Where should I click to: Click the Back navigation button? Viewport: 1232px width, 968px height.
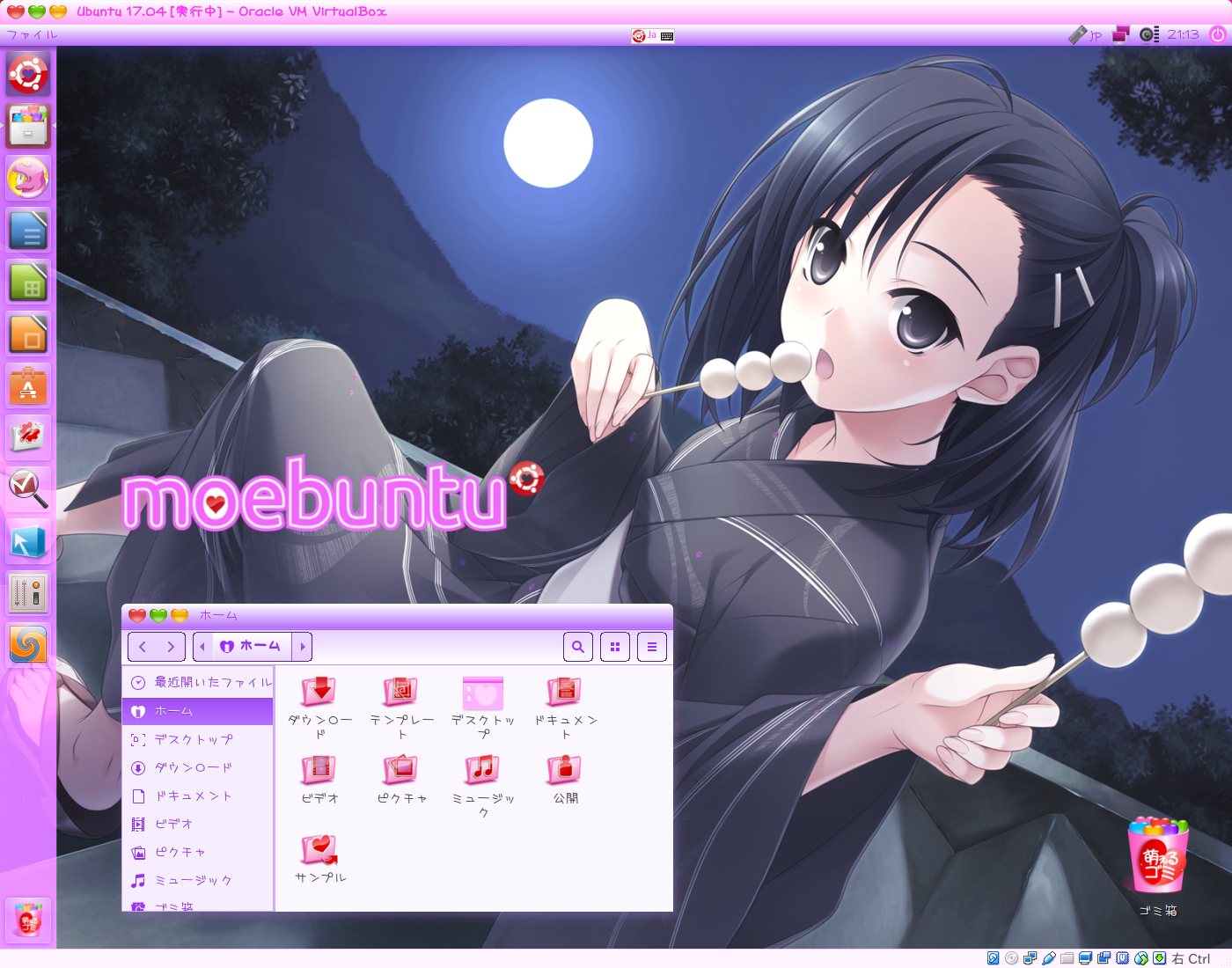coord(143,646)
